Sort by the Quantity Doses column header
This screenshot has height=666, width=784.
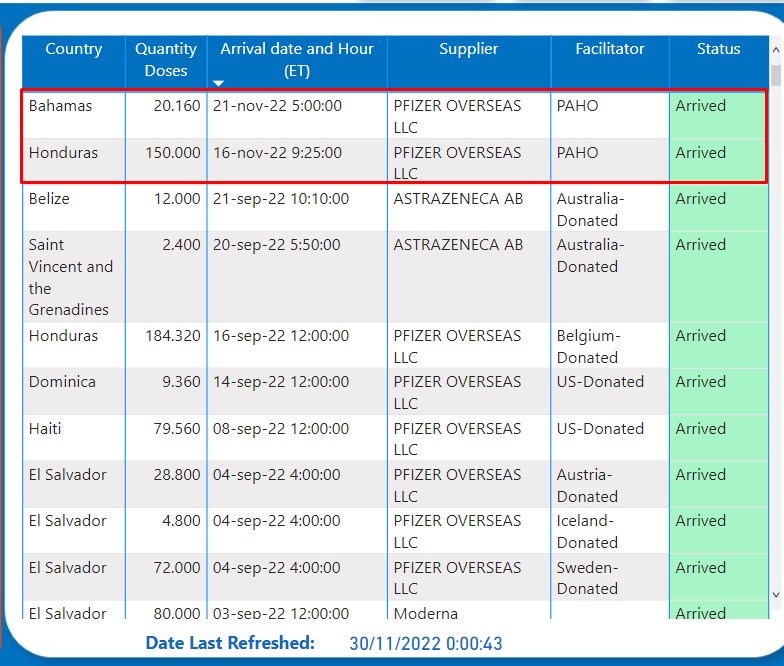pos(166,59)
